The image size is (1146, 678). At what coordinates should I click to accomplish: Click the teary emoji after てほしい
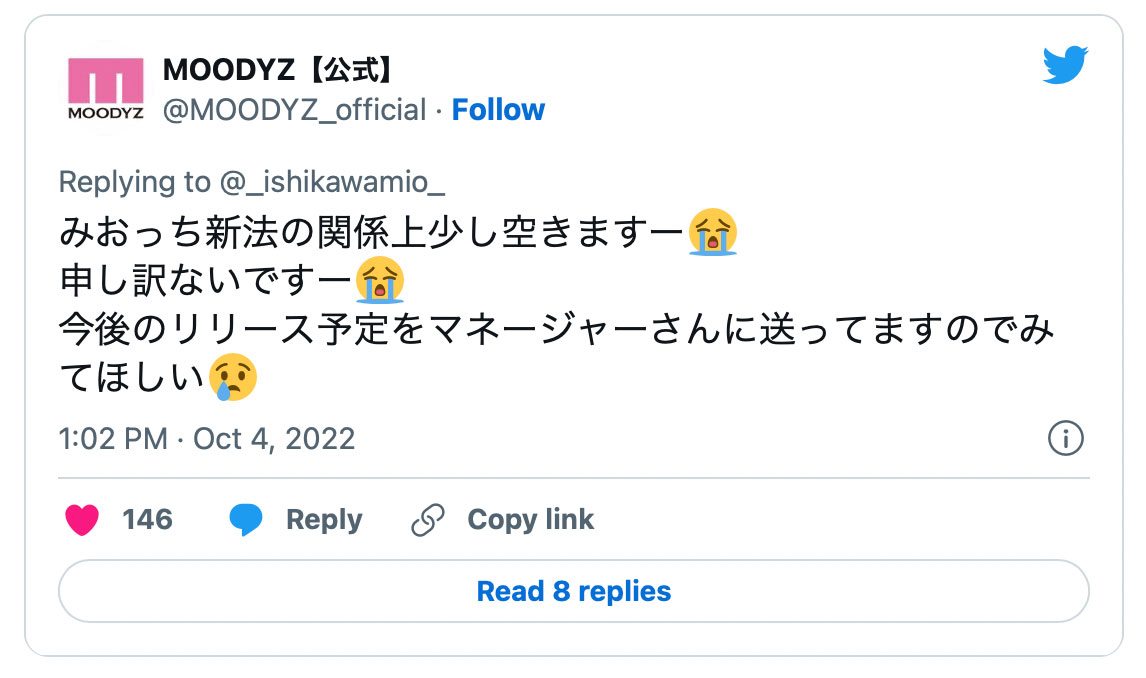pos(234,377)
